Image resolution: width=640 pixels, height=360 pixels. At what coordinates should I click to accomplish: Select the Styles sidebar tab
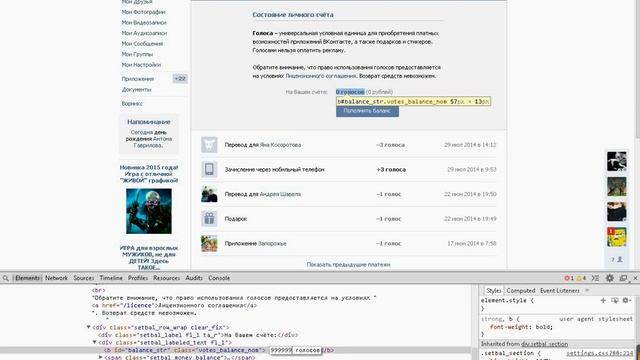click(493, 291)
